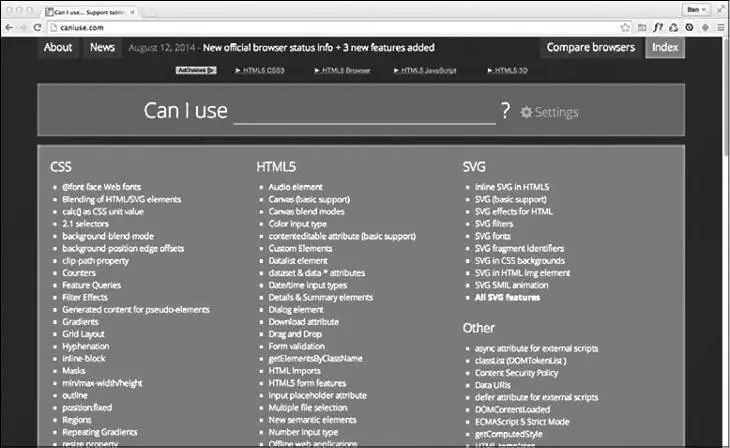The height and width of the screenshot is (448, 730).
Task: Click the Settings gear icon
Action: click(526, 112)
